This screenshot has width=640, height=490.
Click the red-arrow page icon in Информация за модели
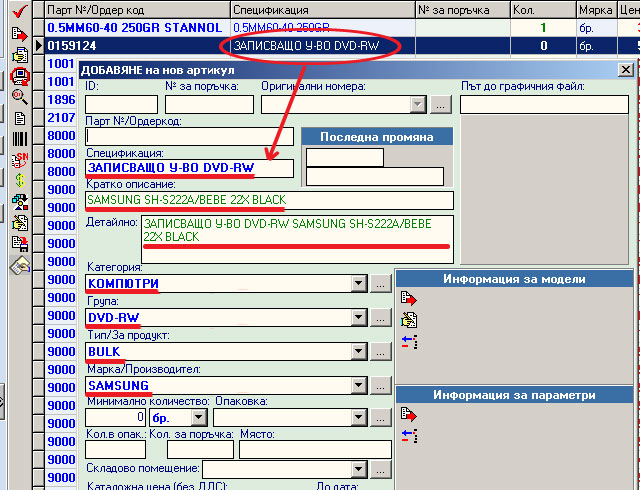[x=409, y=299]
